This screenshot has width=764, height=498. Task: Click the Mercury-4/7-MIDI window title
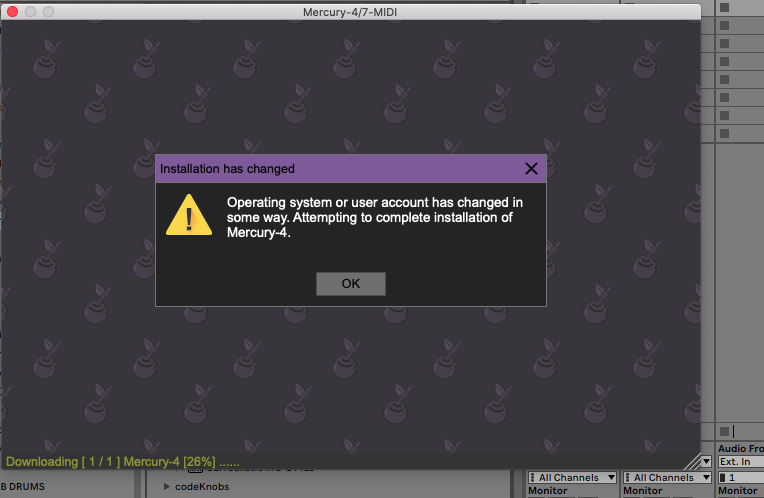(x=350, y=12)
